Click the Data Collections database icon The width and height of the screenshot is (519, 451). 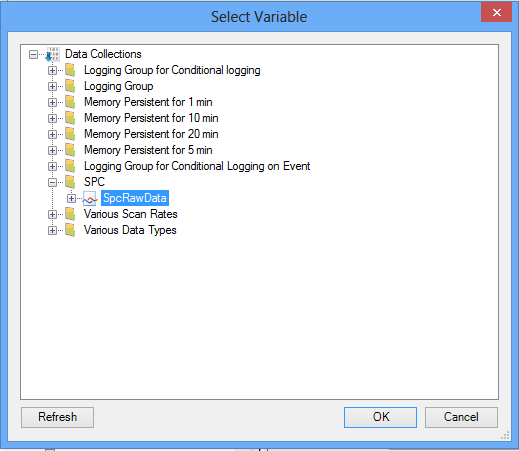pos(52,54)
